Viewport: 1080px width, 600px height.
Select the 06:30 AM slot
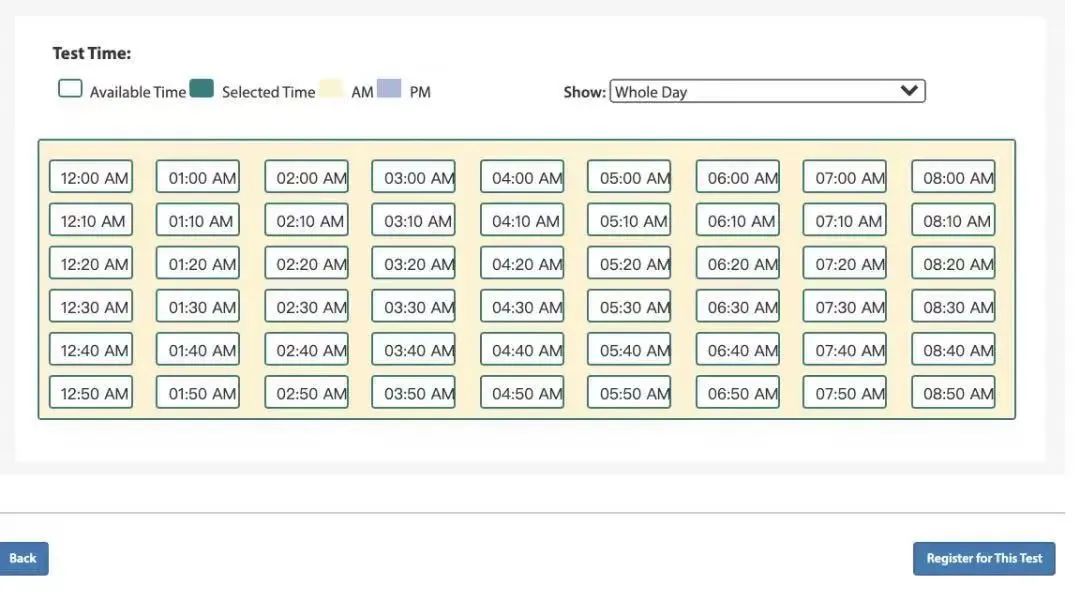click(x=738, y=307)
